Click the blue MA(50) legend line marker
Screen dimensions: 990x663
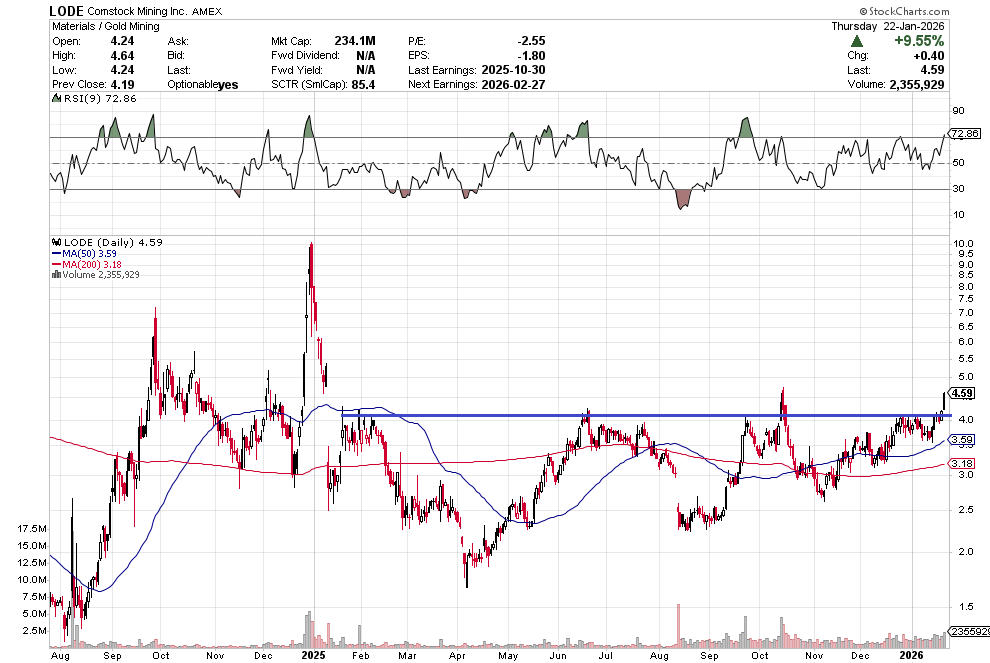[x=56, y=254]
